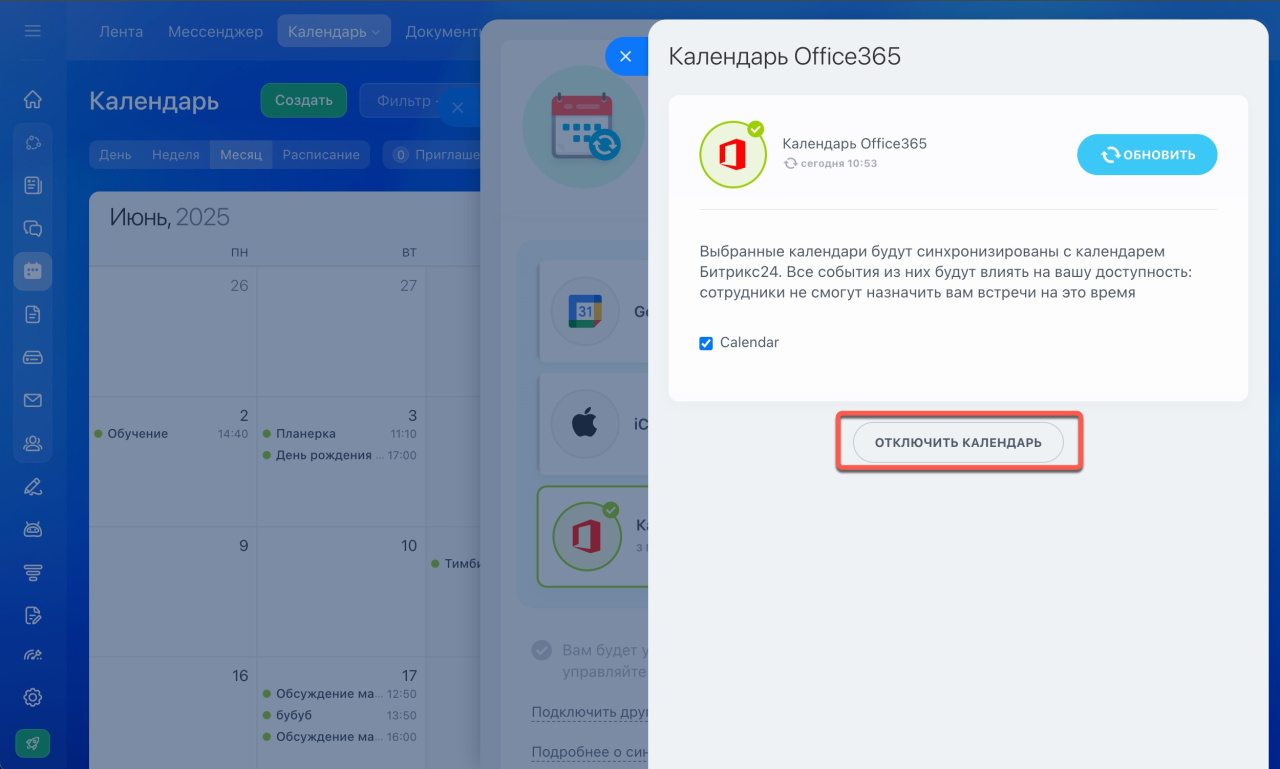Select the calendar icon in sidebar
The width and height of the screenshot is (1280, 769).
click(x=32, y=271)
